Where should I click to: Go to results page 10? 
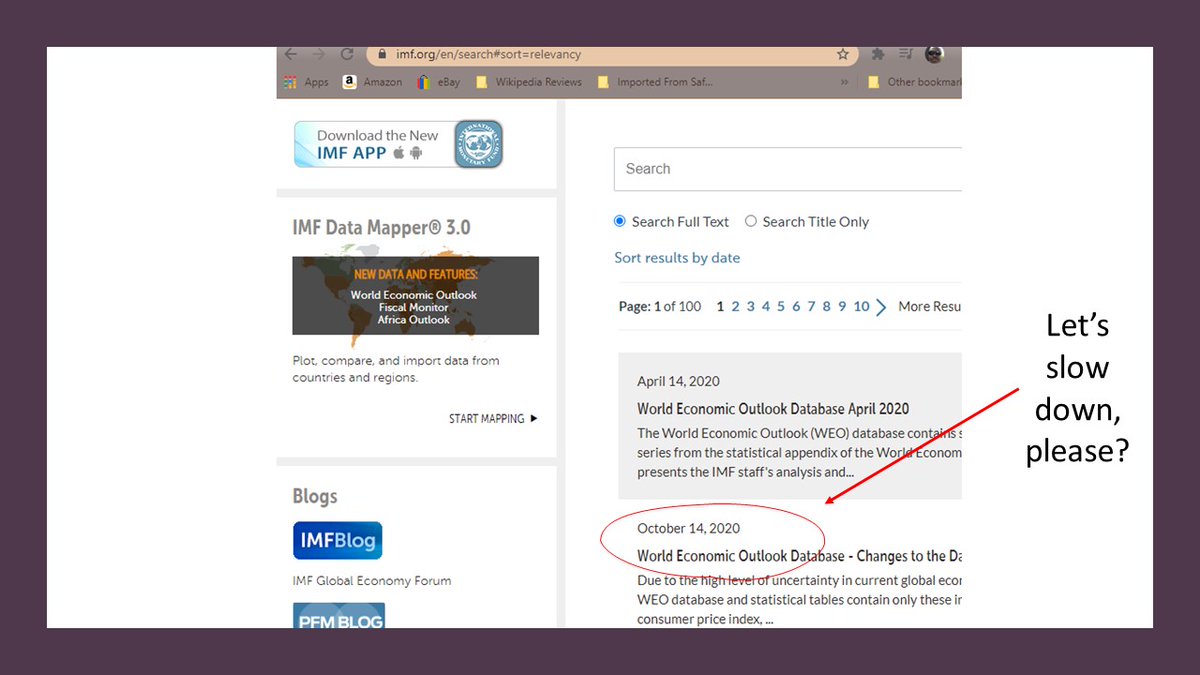[861, 306]
